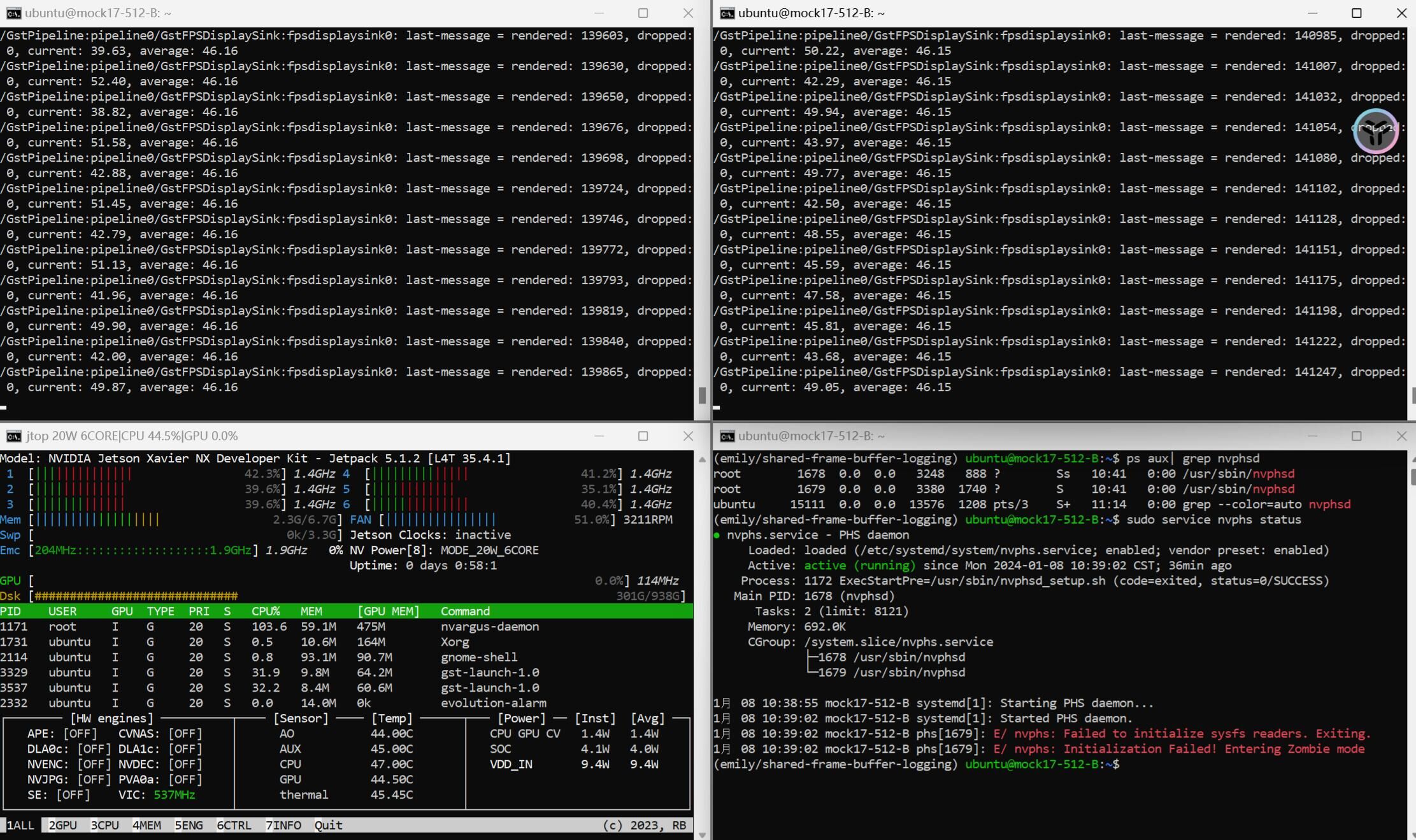Close the top-right terminal window
The height and width of the screenshot is (840, 1416).
coord(1401,13)
